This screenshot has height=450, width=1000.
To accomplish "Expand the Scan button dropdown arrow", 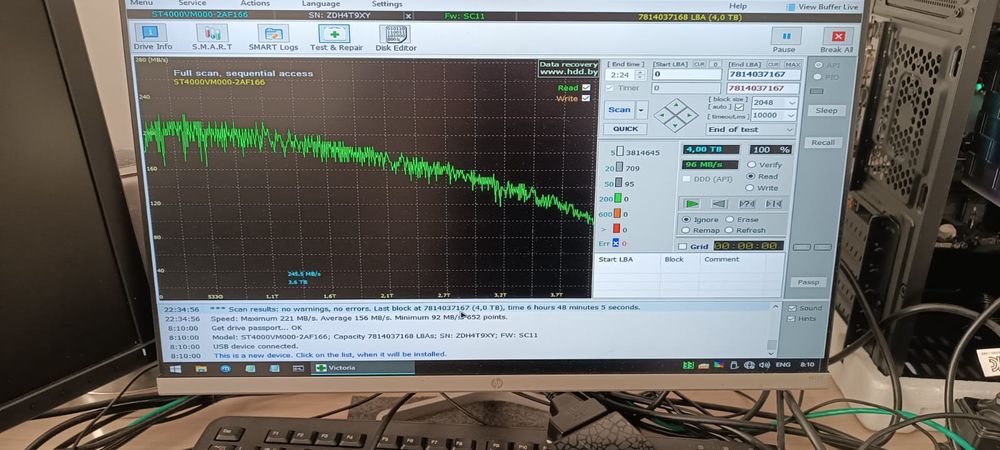I will tap(642, 110).
